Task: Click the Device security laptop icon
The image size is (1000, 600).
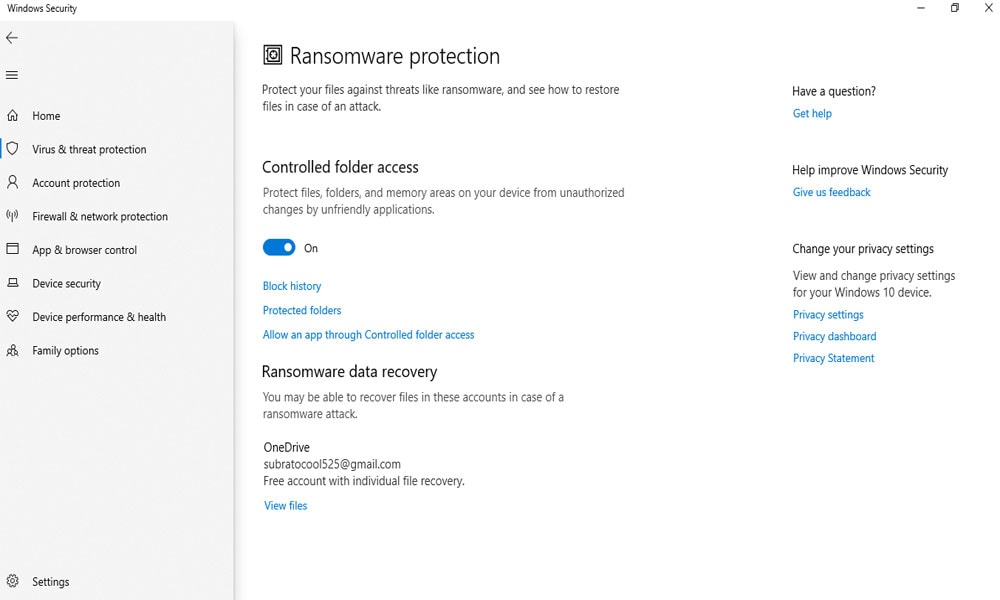Action: [12, 282]
